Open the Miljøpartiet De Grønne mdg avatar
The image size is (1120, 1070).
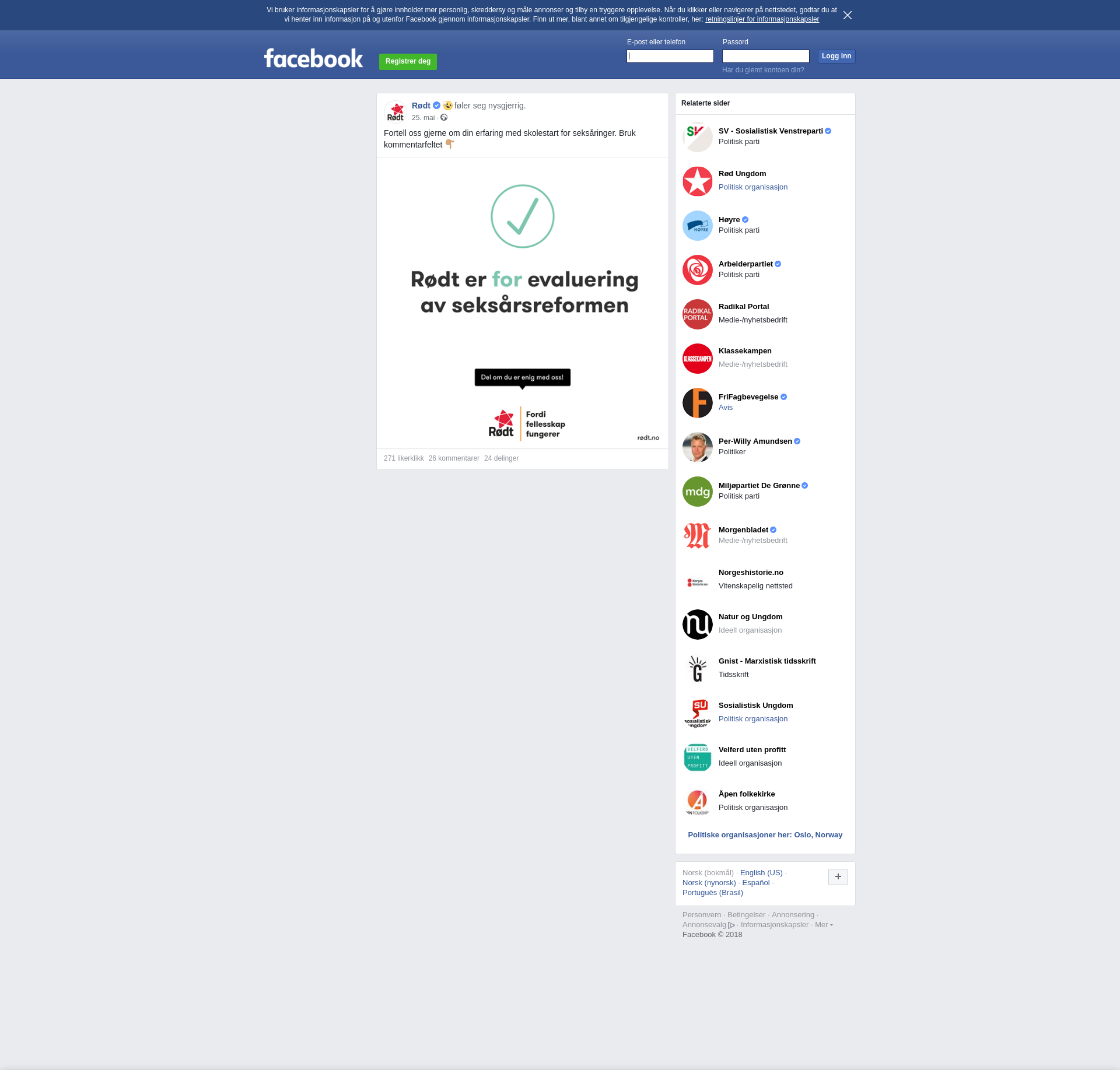[698, 492]
